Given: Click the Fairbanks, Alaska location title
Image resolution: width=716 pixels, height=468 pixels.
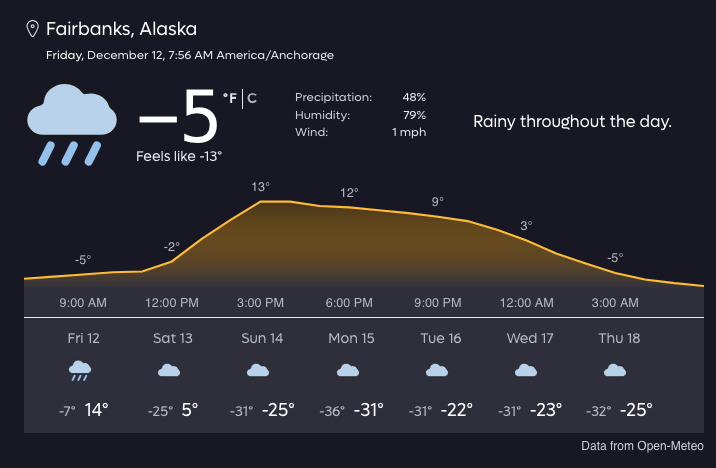Looking at the screenshot, I should (121, 28).
